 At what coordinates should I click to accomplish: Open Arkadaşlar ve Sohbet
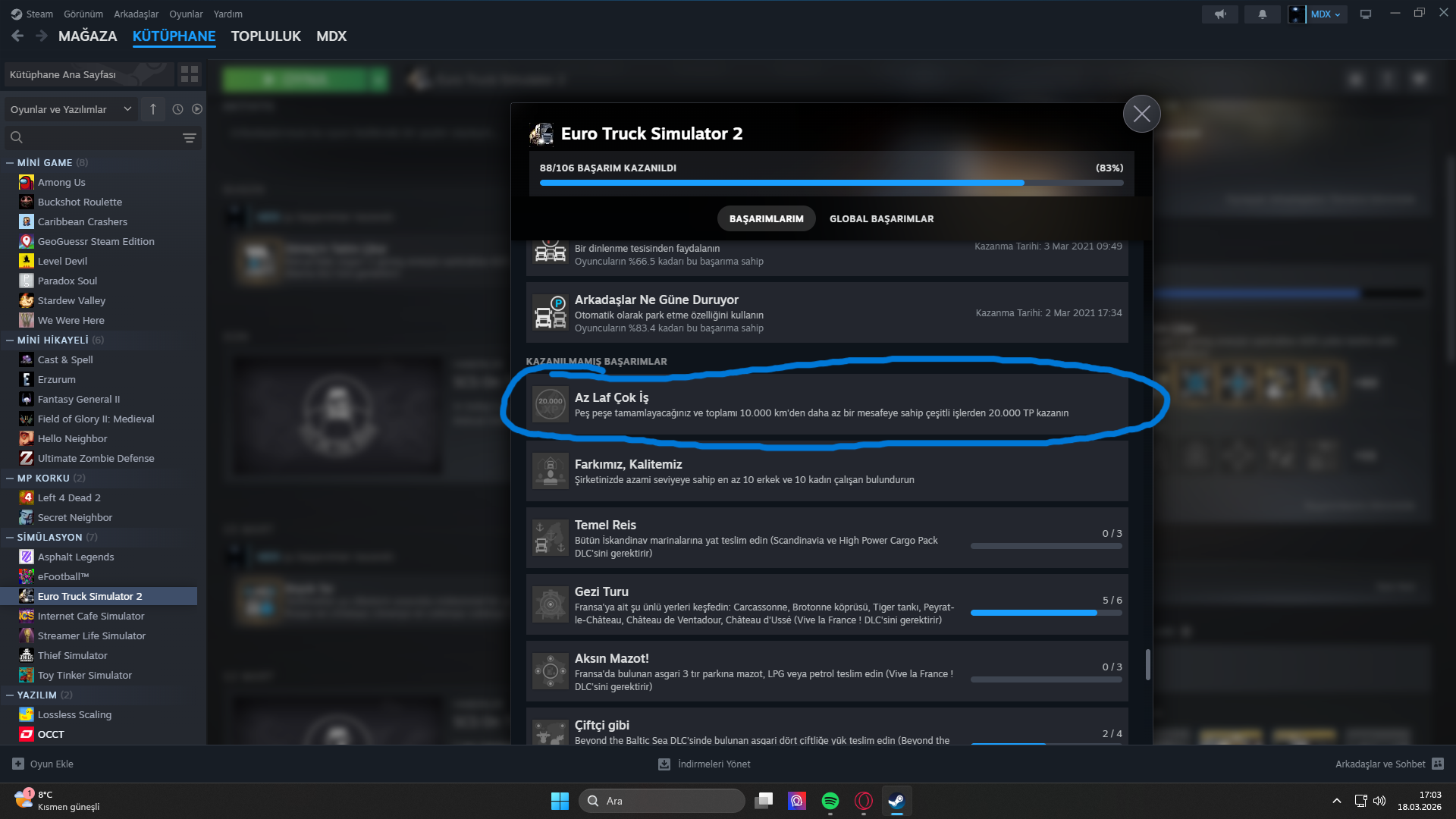pyautogui.click(x=1389, y=764)
